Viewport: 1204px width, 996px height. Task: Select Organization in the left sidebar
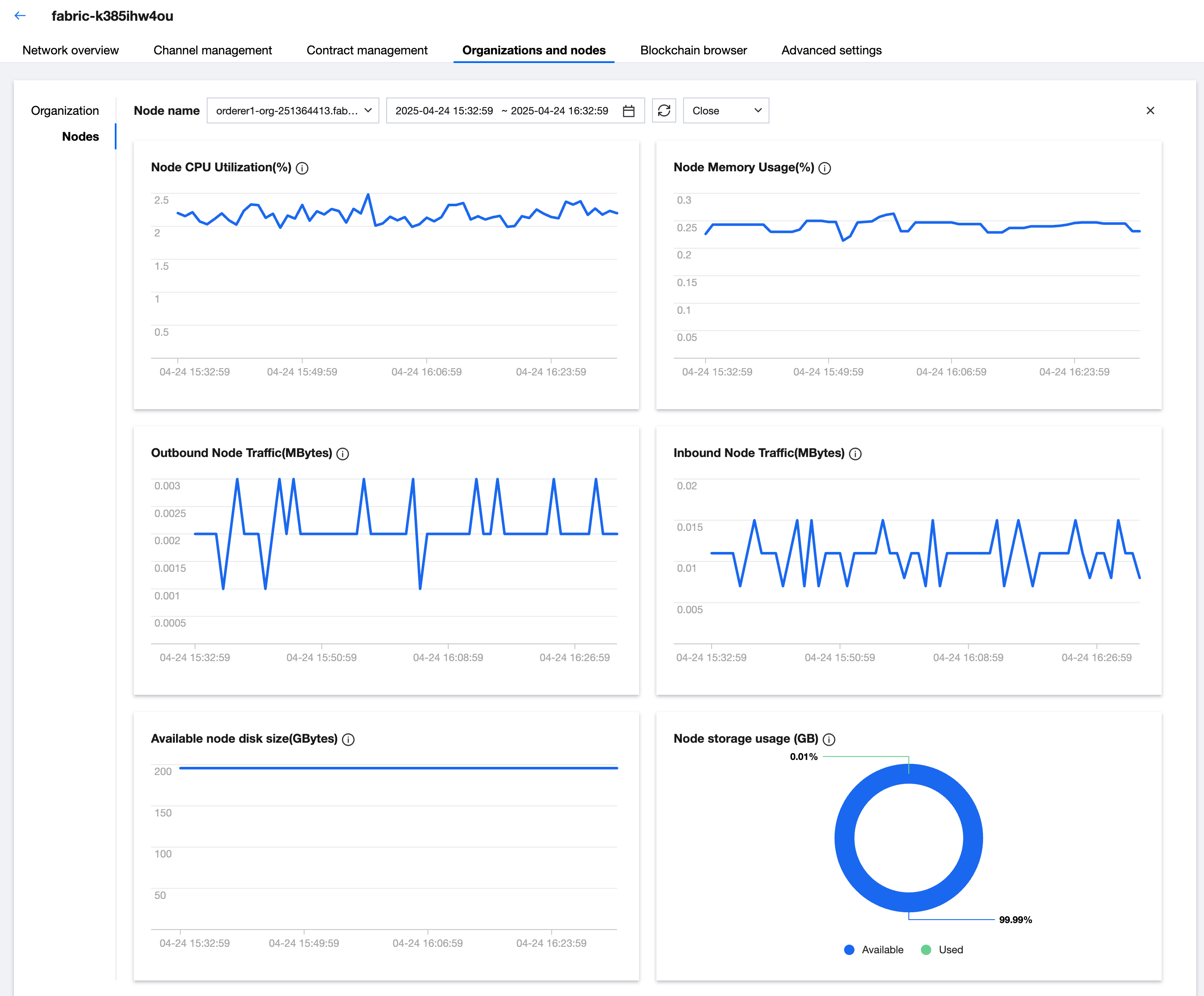tap(65, 110)
